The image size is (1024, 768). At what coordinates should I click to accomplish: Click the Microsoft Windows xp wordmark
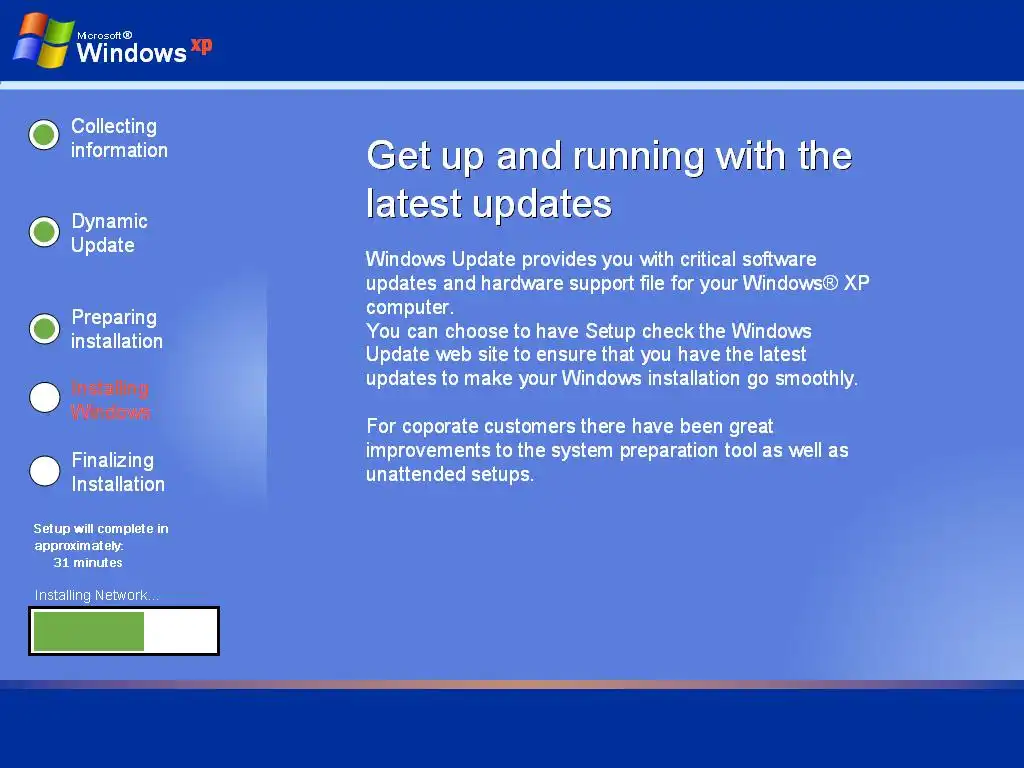[x=144, y=47]
